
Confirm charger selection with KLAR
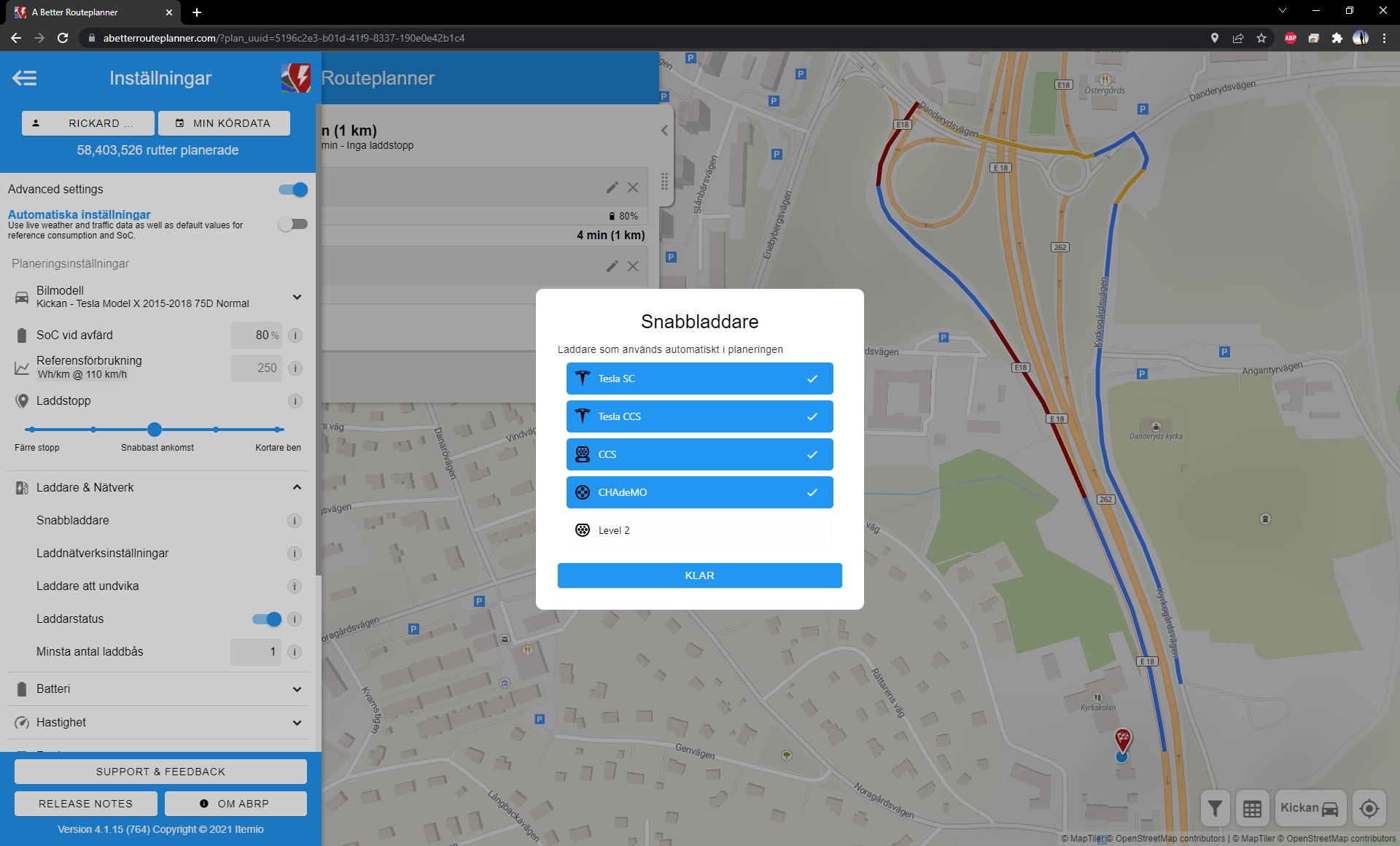(699, 575)
